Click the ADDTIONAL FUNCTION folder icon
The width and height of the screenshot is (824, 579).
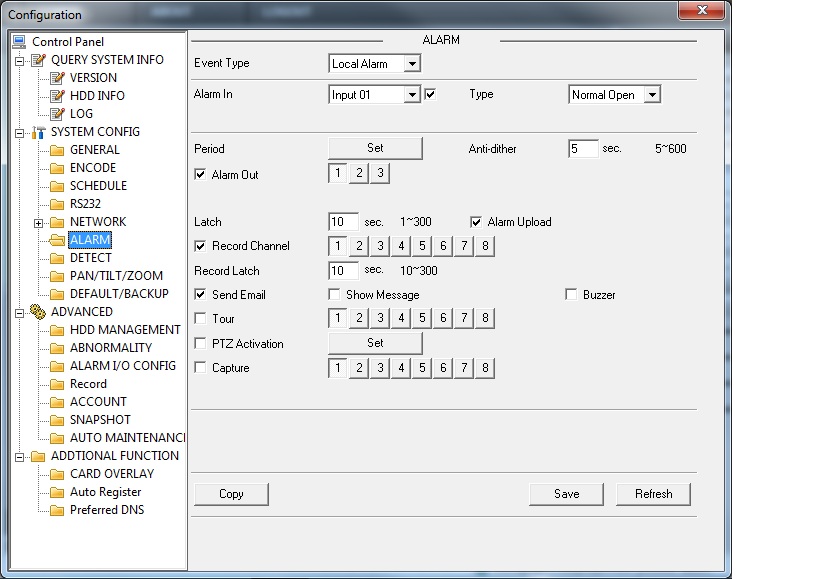click(38, 456)
